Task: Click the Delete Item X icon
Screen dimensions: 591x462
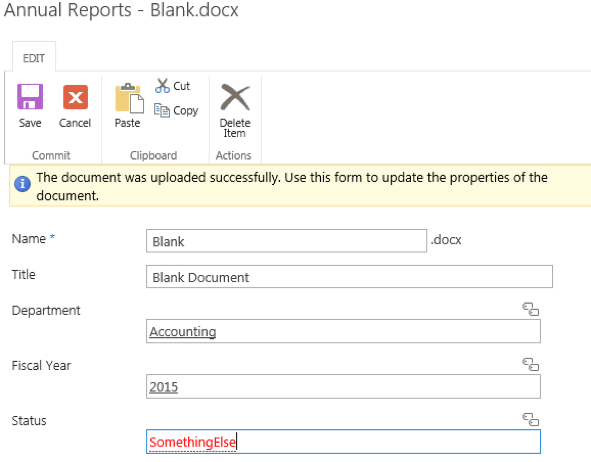Action: (235, 97)
